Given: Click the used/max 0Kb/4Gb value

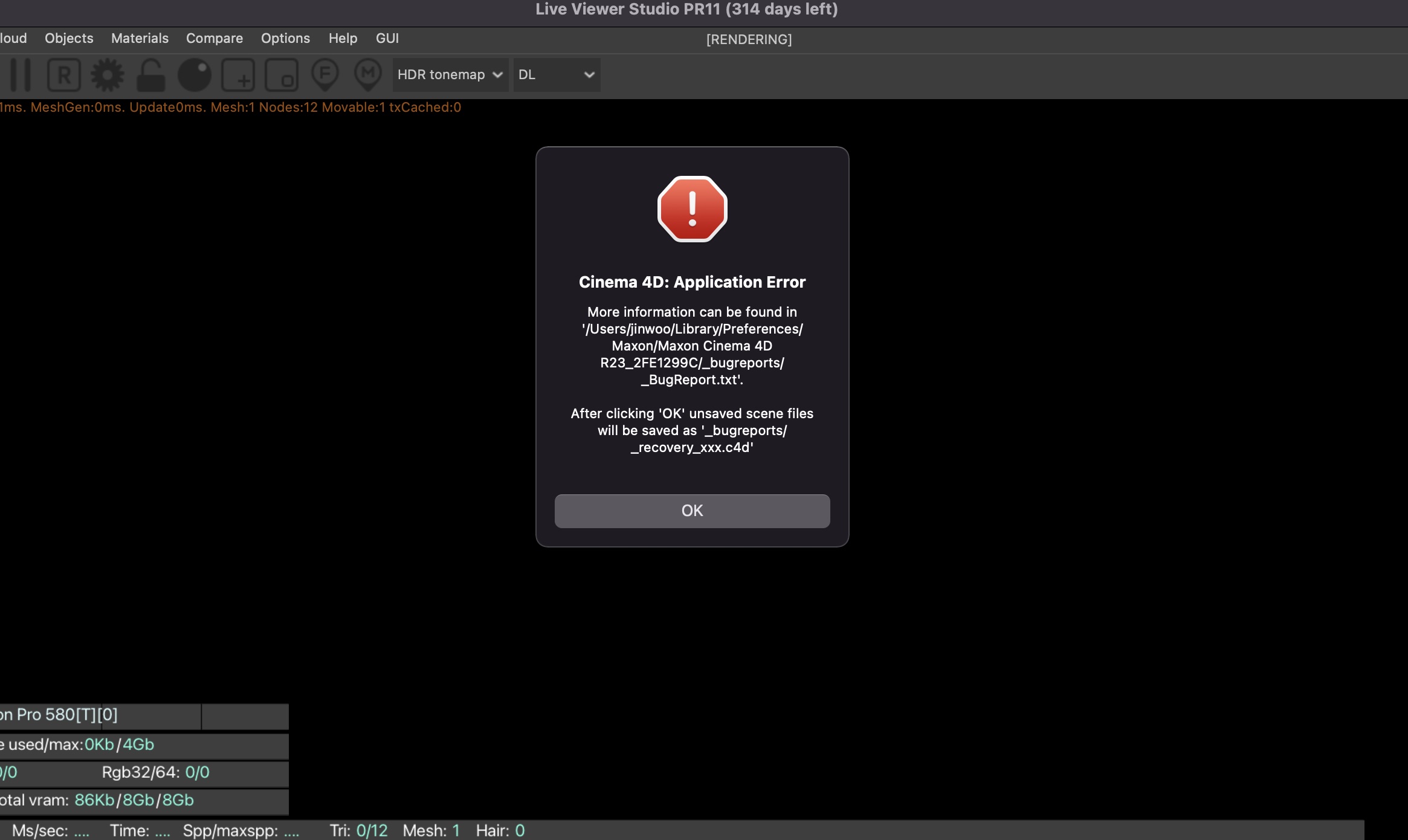Looking at the screenshot, I should coord(119,745).
